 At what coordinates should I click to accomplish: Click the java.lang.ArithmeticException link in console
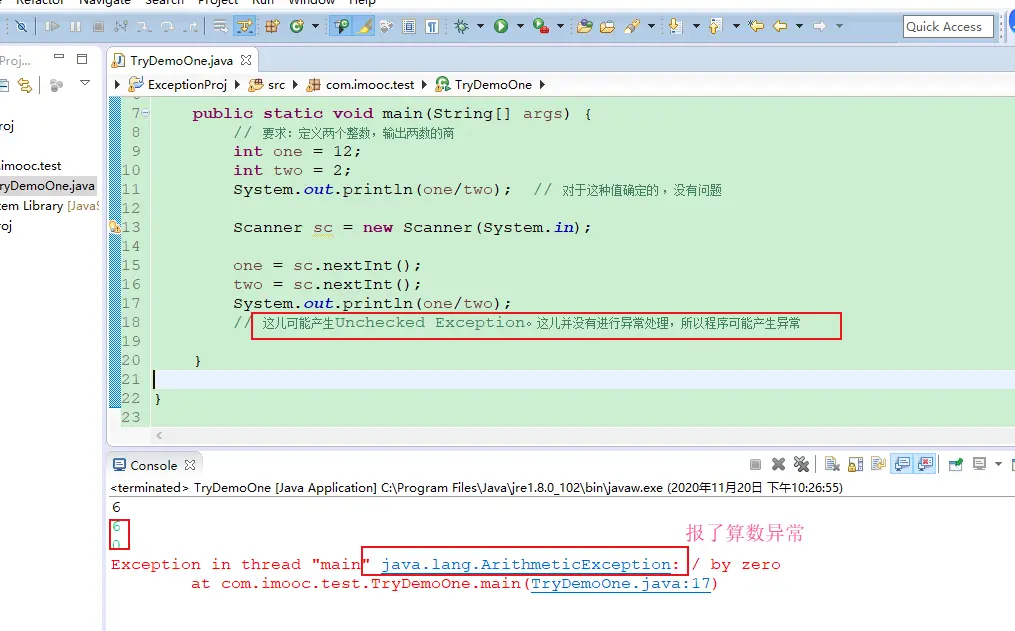pos(528,565)
